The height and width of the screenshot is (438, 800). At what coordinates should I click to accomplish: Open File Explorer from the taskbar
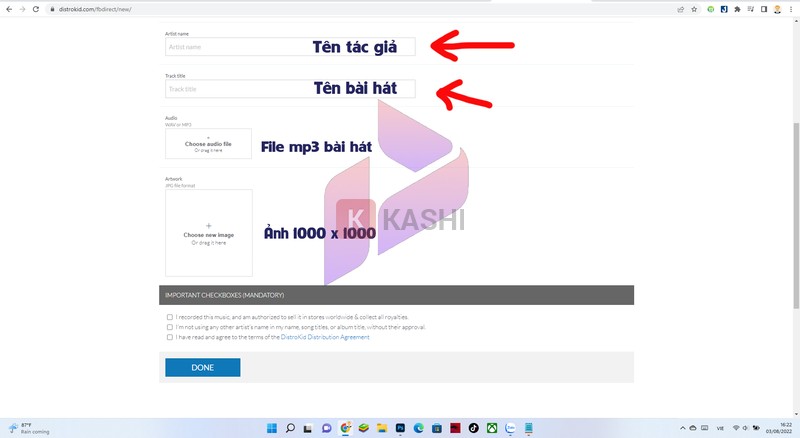click(382, 428)
